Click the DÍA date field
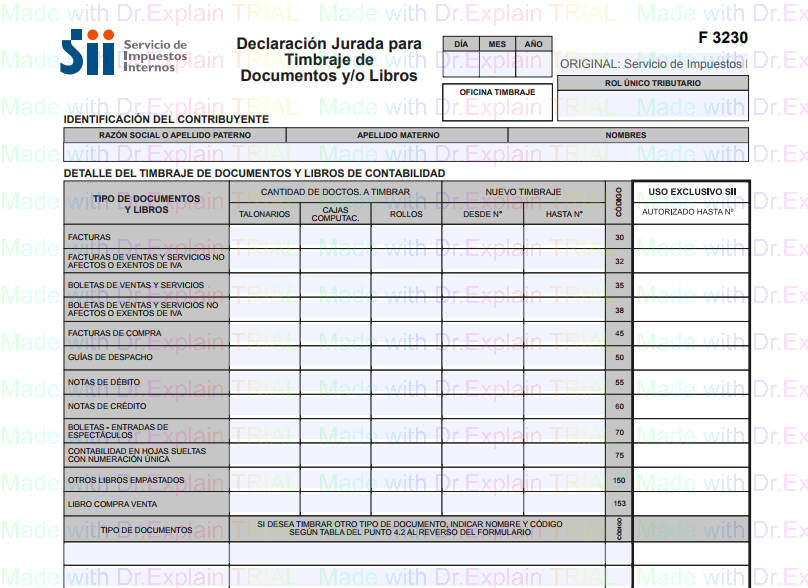The image size is (808, 588). pos(461,64)
